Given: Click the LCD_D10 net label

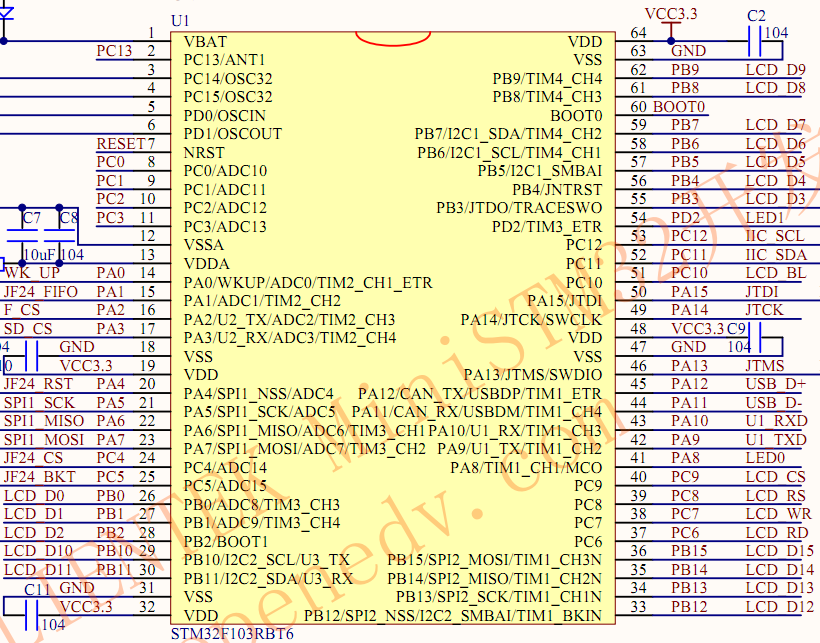Looking at the screenshot, I should [x=38, y=551].
